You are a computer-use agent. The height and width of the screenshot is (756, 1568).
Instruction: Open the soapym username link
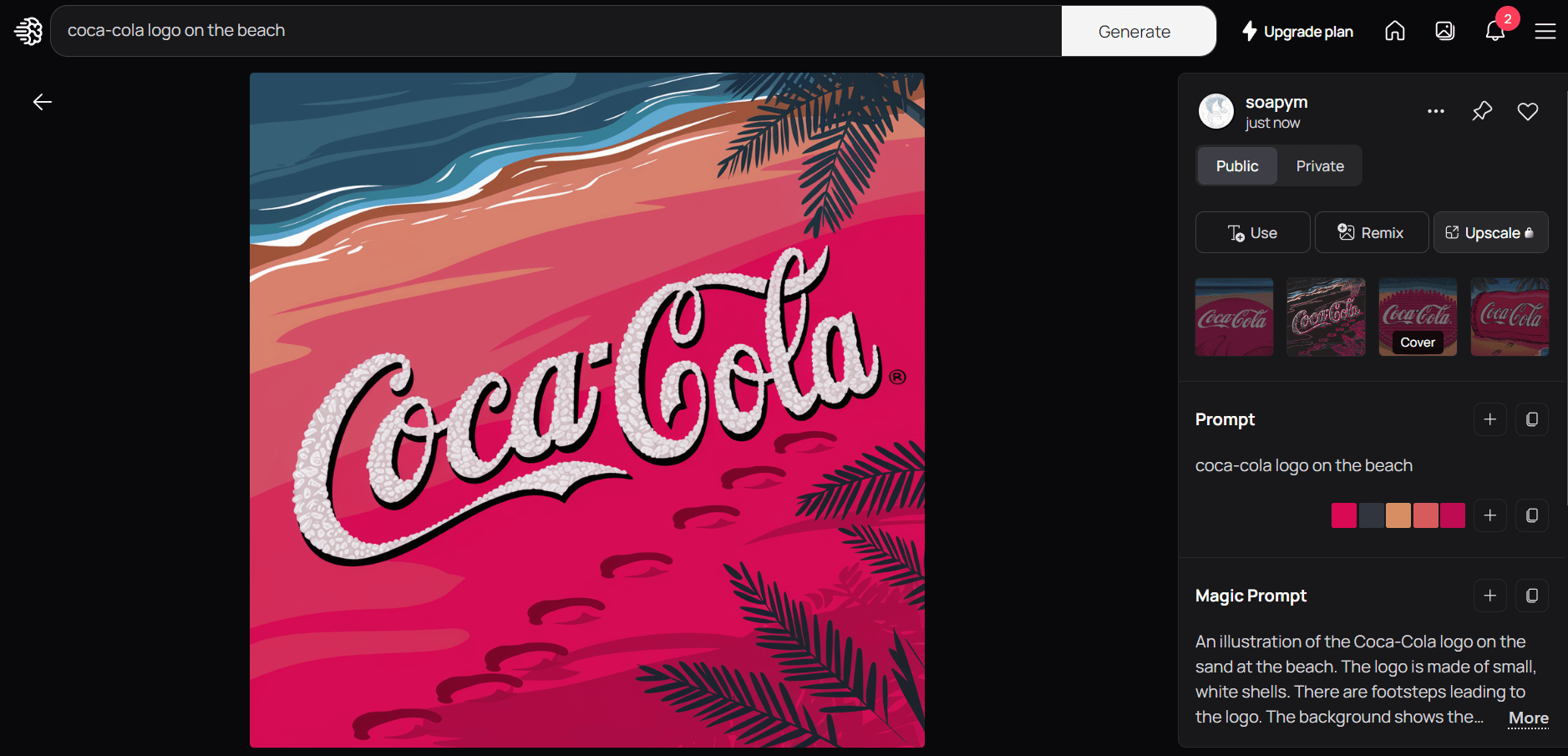tap(1276, 102)
